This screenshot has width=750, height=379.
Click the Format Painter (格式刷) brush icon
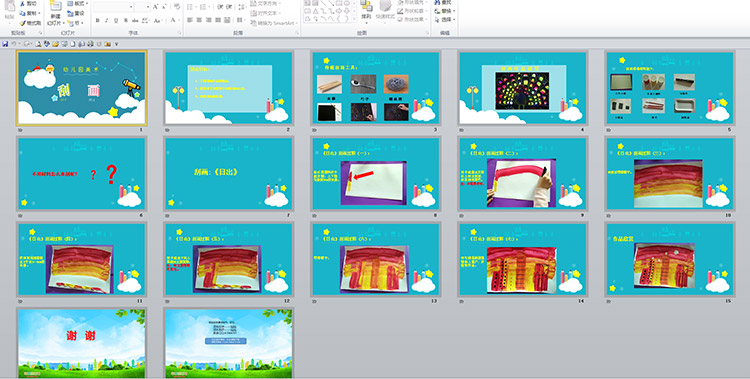pyautogui.click(x=22, y=23)
